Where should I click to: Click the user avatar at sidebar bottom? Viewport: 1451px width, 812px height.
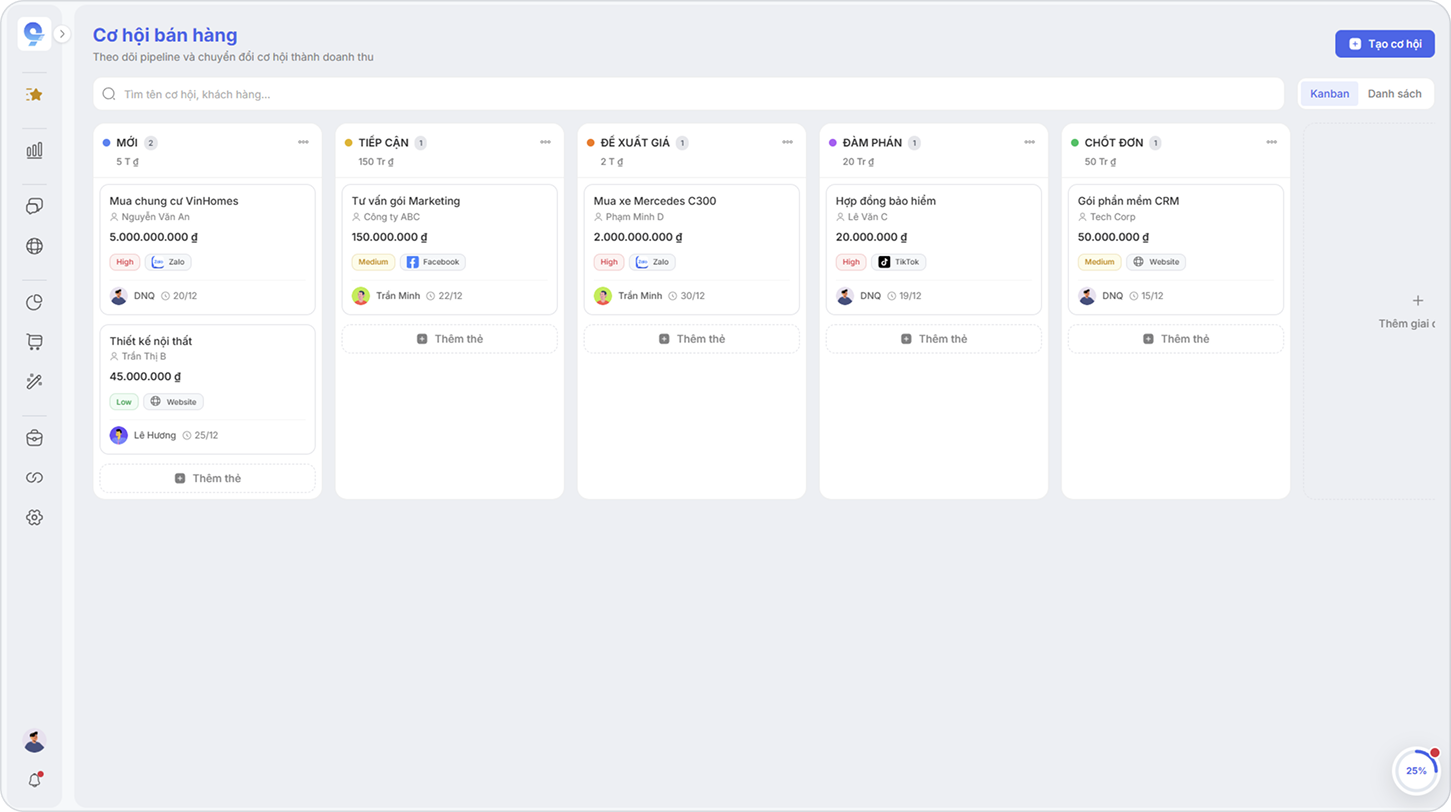point(34,741)
